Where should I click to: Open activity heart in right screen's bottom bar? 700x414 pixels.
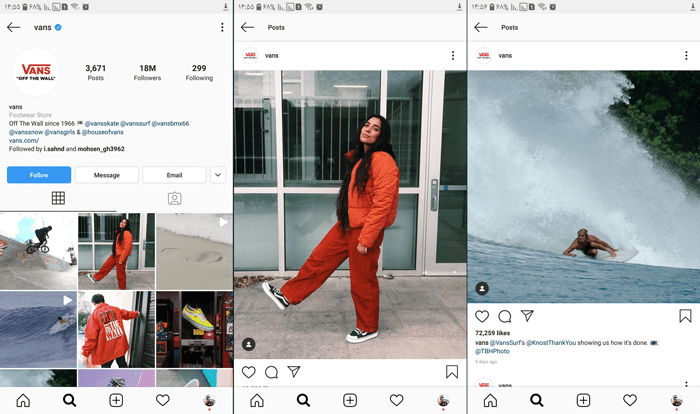pyautogui.click(x=630, y=400)
